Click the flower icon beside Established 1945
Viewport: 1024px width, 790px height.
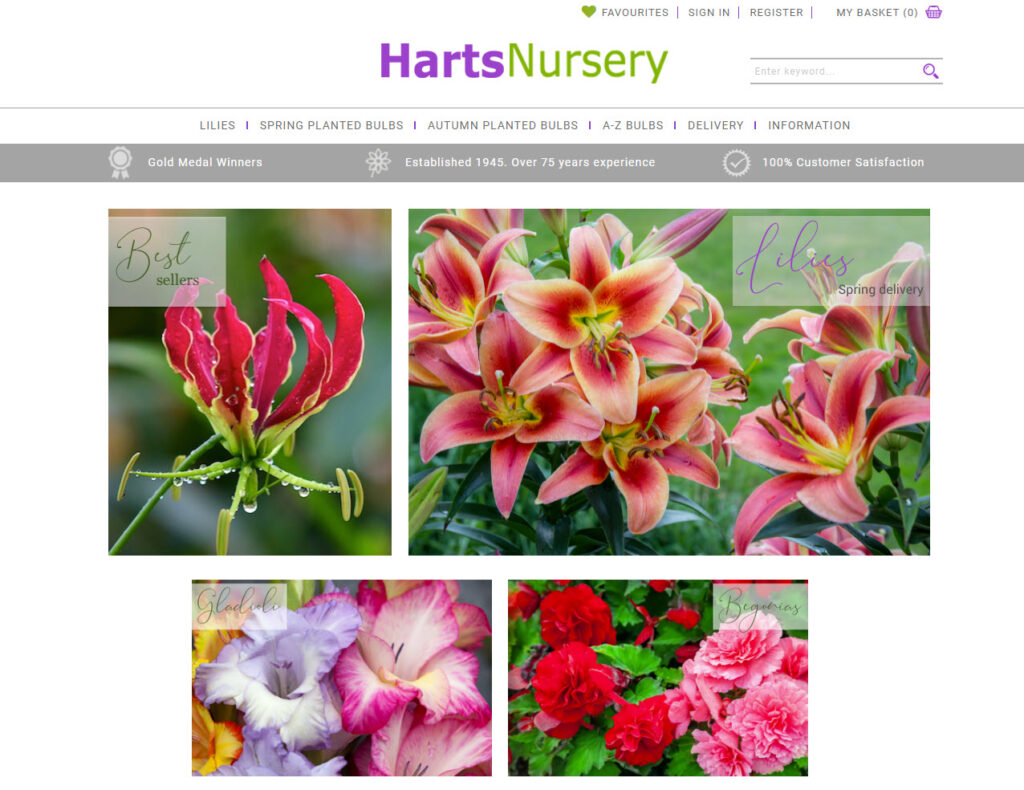tap(378, 163)
